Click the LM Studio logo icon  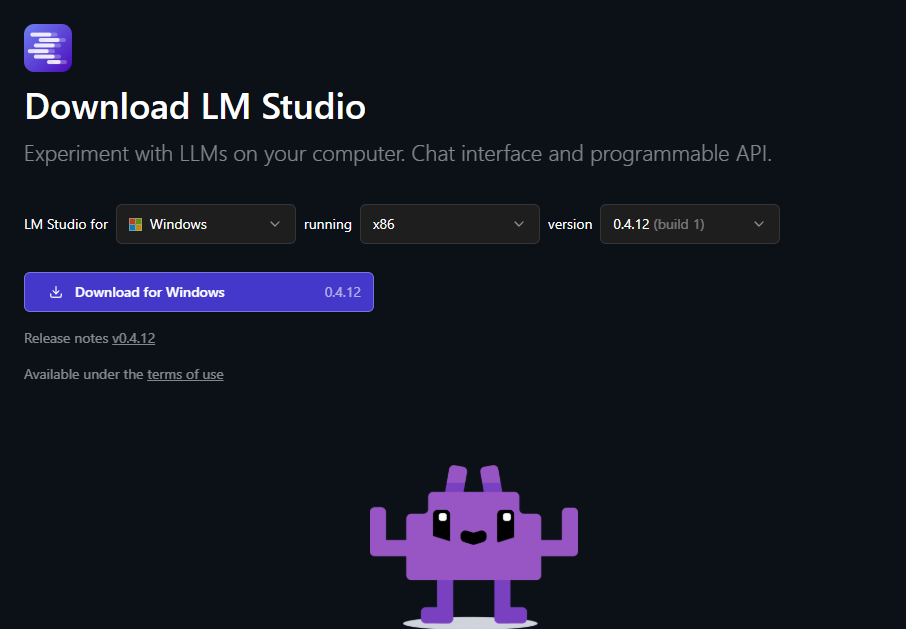point(48,48)
